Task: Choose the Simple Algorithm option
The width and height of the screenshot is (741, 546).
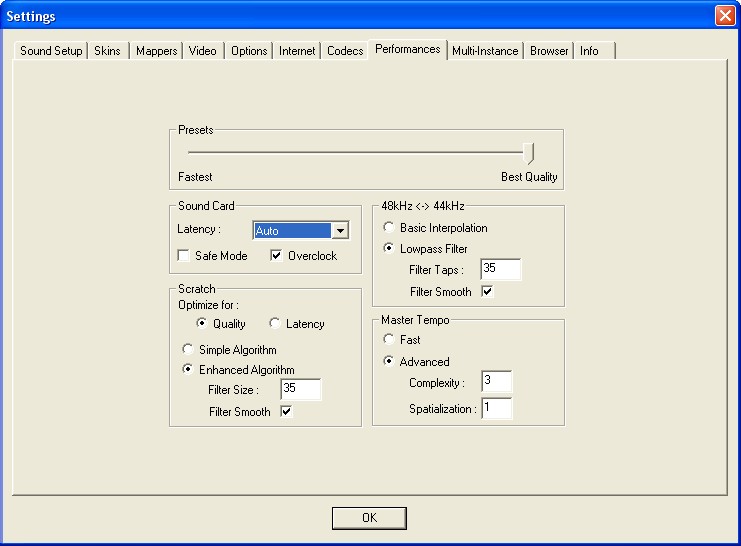Action: tap(187, 350)
